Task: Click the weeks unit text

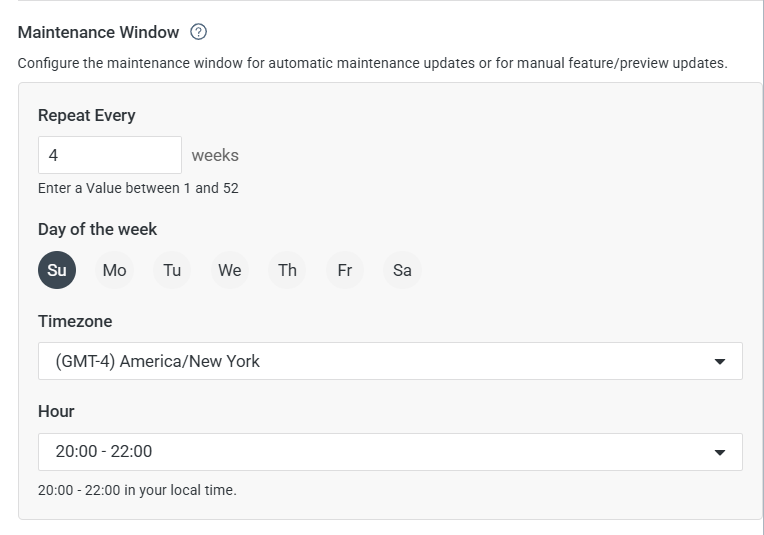Action: (215, 155)
